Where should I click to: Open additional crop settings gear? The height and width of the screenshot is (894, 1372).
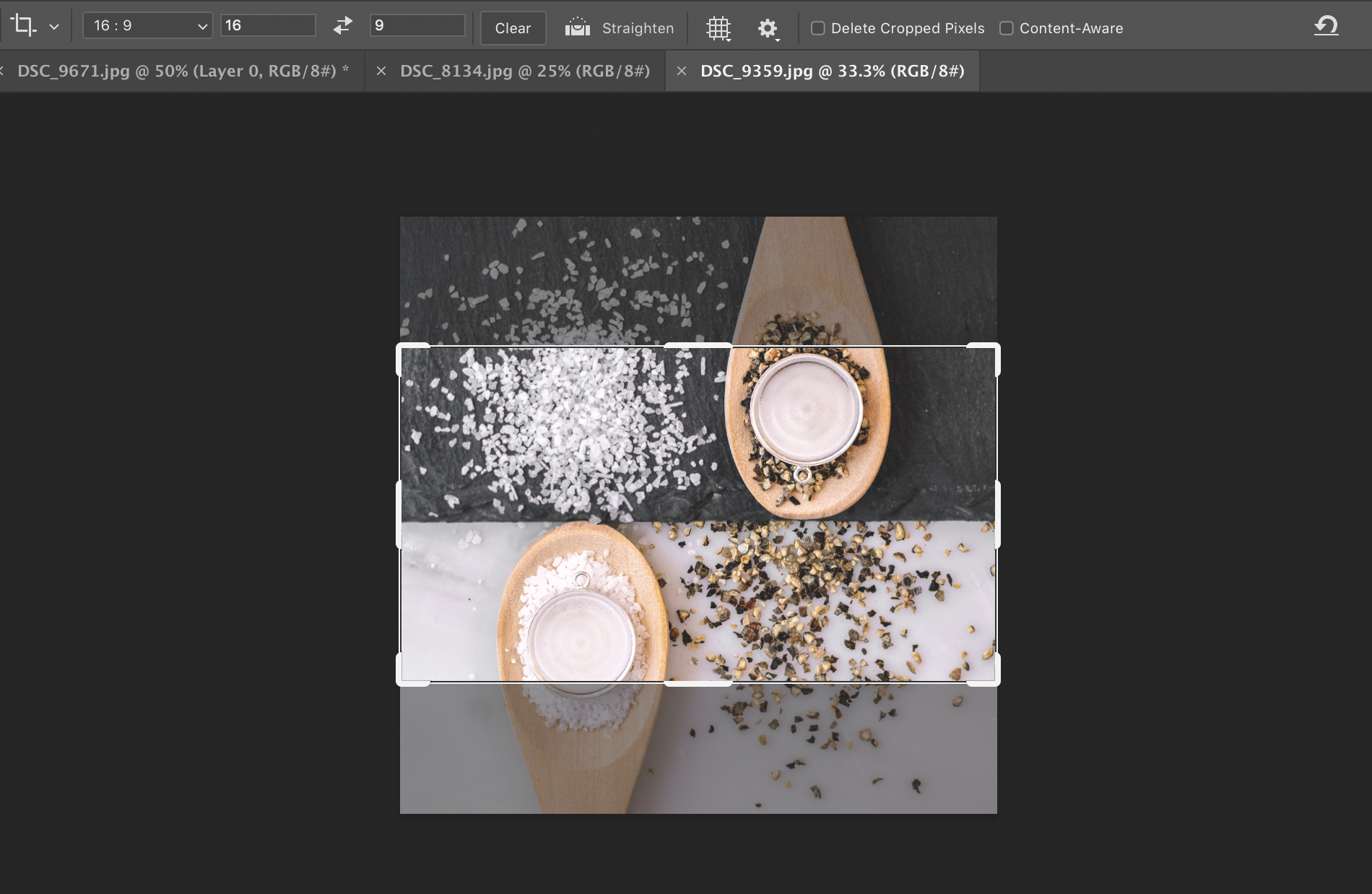768,28
